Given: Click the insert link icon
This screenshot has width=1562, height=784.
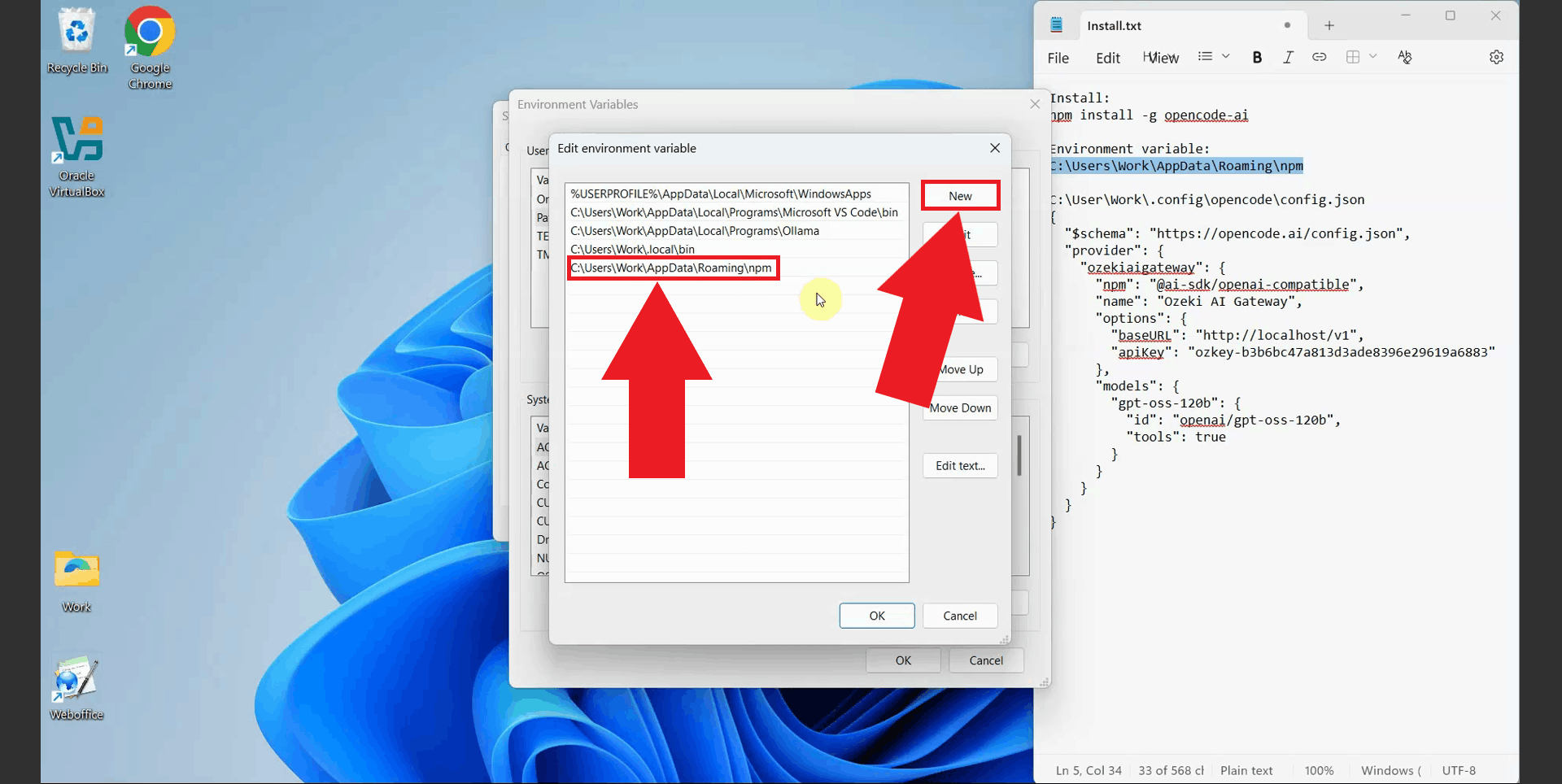Looking at the screenshot, I should coord(1319,57).
